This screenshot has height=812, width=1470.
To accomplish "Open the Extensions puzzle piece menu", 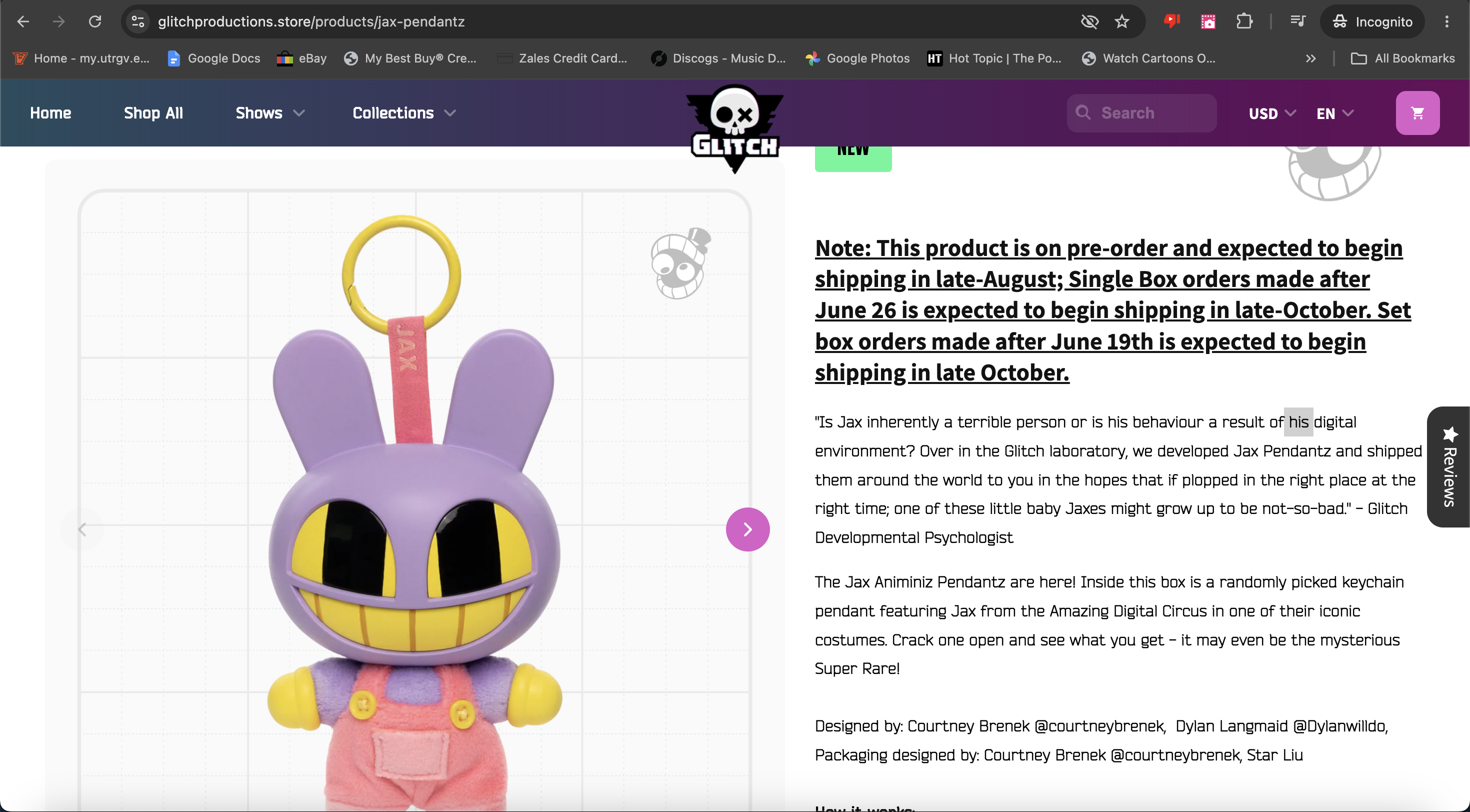I will click(x=1244, y=21).
